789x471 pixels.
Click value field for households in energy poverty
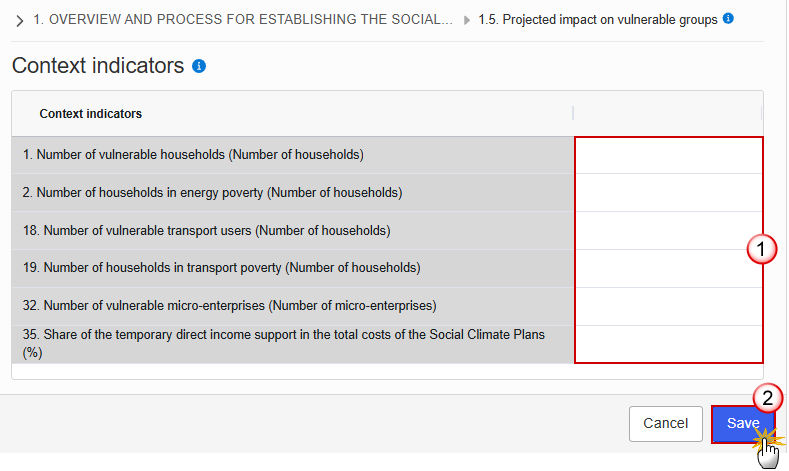tap(669, 193)
